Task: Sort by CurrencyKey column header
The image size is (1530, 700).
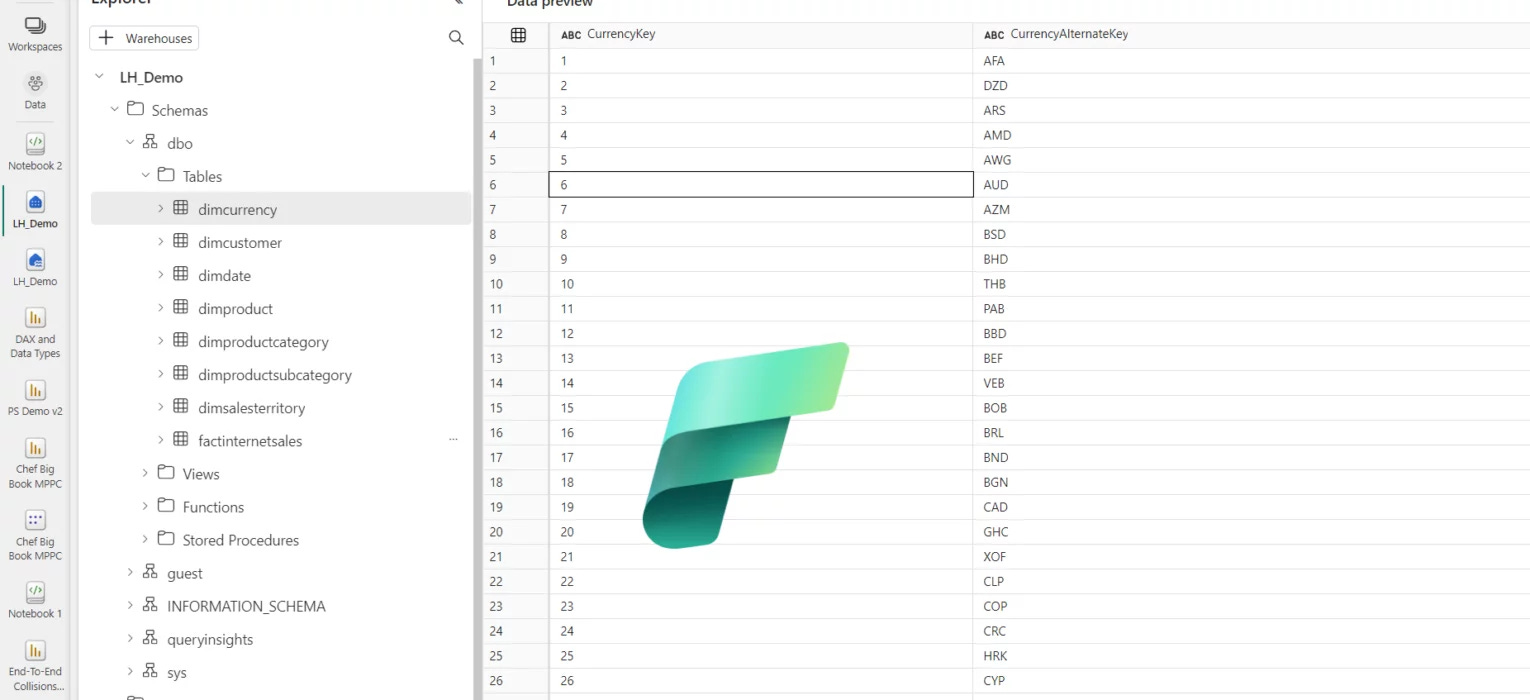Action: (x=760, y=35)
